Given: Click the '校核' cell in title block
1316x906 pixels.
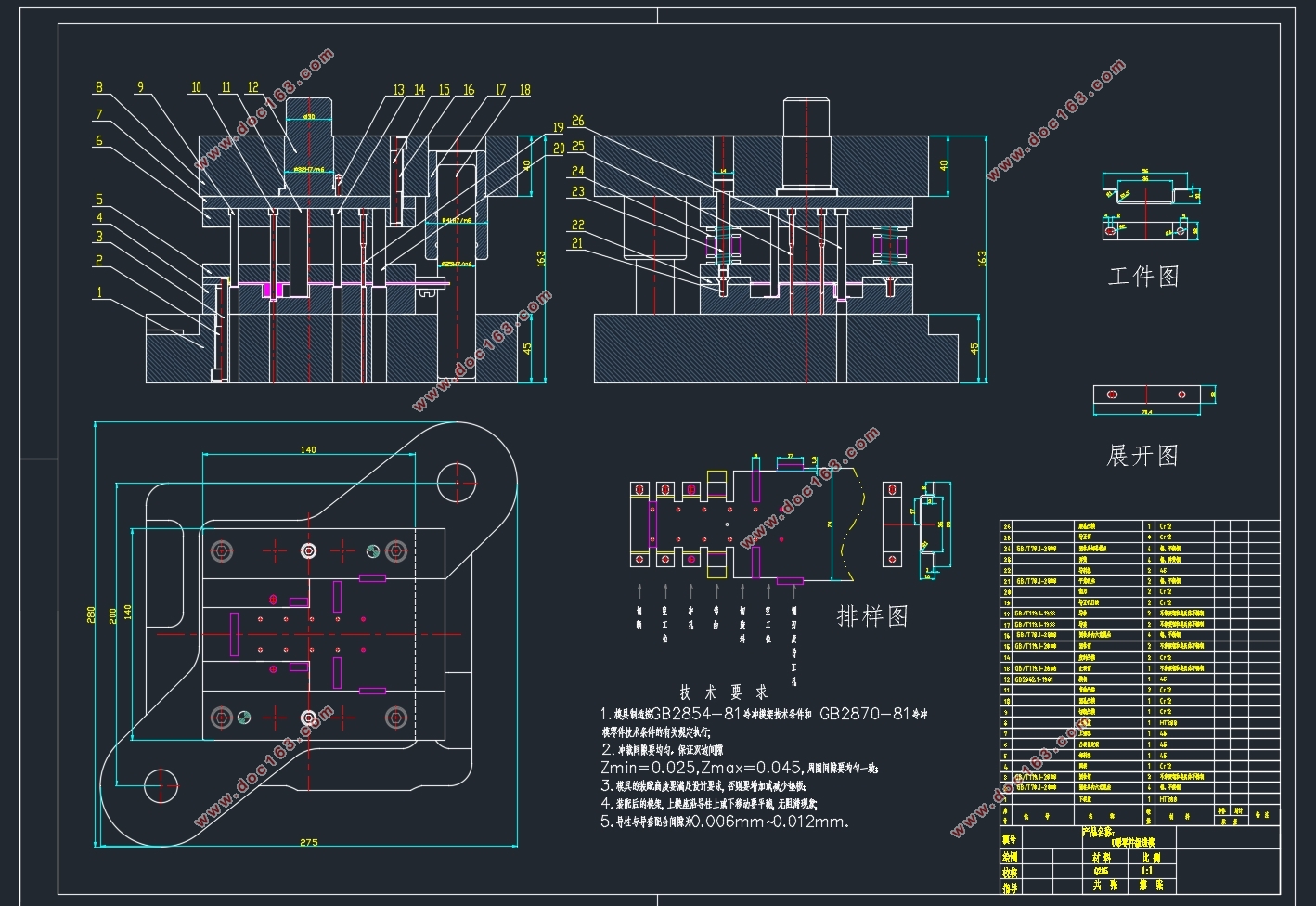Looking at the screenshot, I should (x=1010, y=873).
